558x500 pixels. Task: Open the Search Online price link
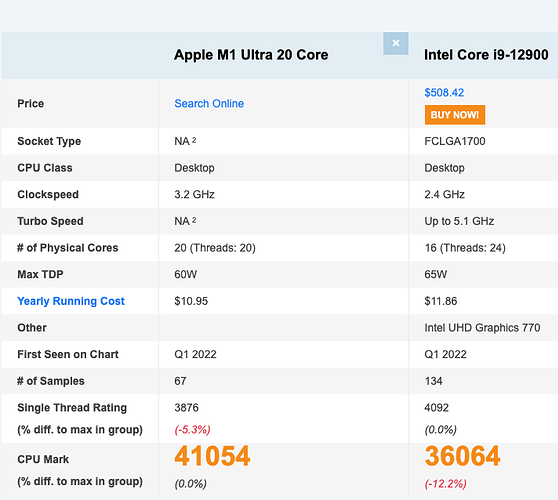tap(209, 104)
